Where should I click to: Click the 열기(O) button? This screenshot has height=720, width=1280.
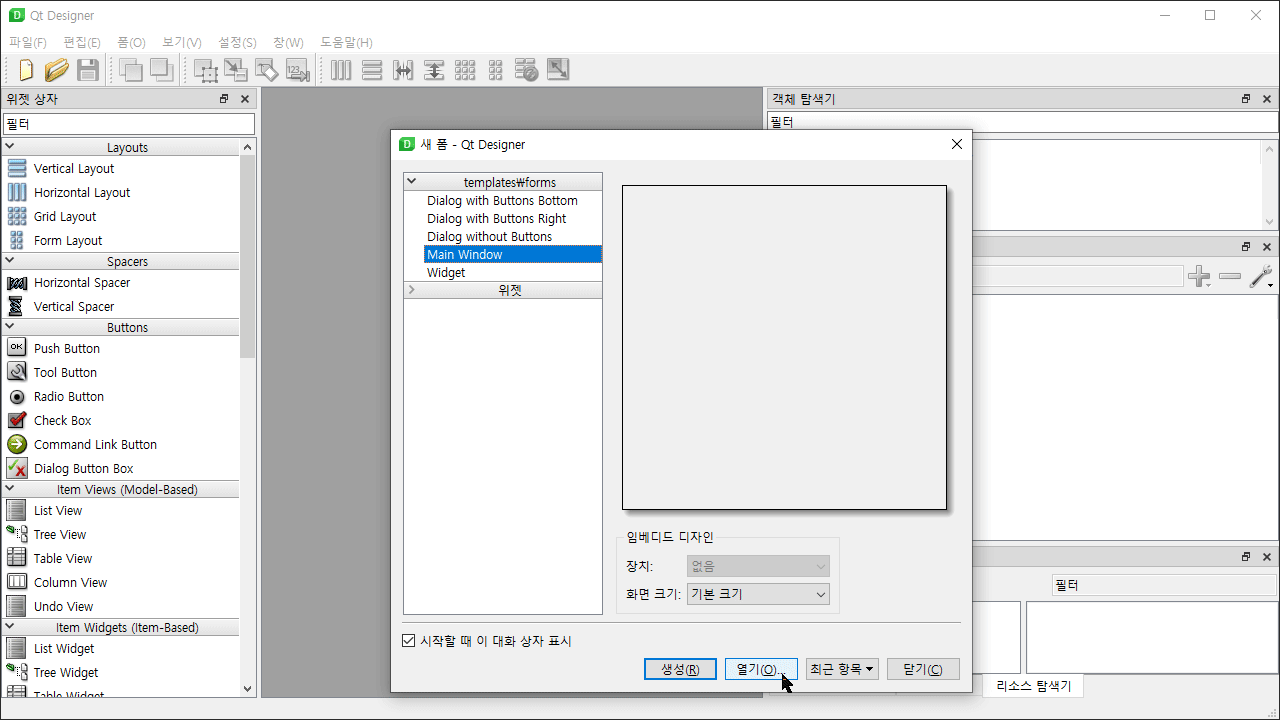pyautogui.click(x=761, y=669)
